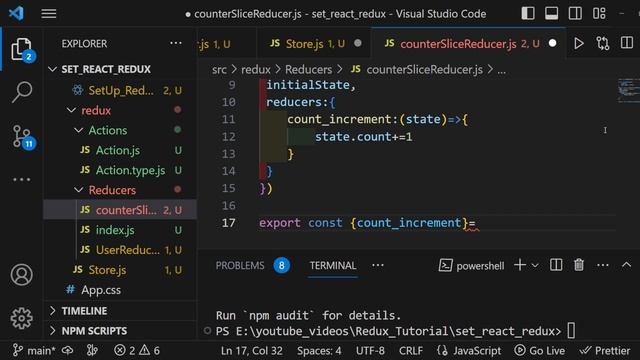The image size is (640, 360).
Task: Close the unsaved Store.js tab dot
Action: coord(358,43)
